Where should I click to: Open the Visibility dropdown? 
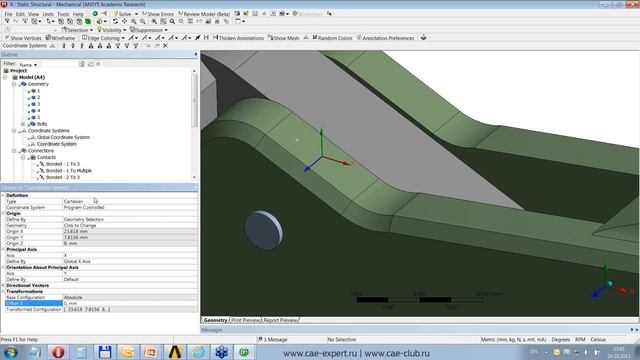click(x=111, y=30)
